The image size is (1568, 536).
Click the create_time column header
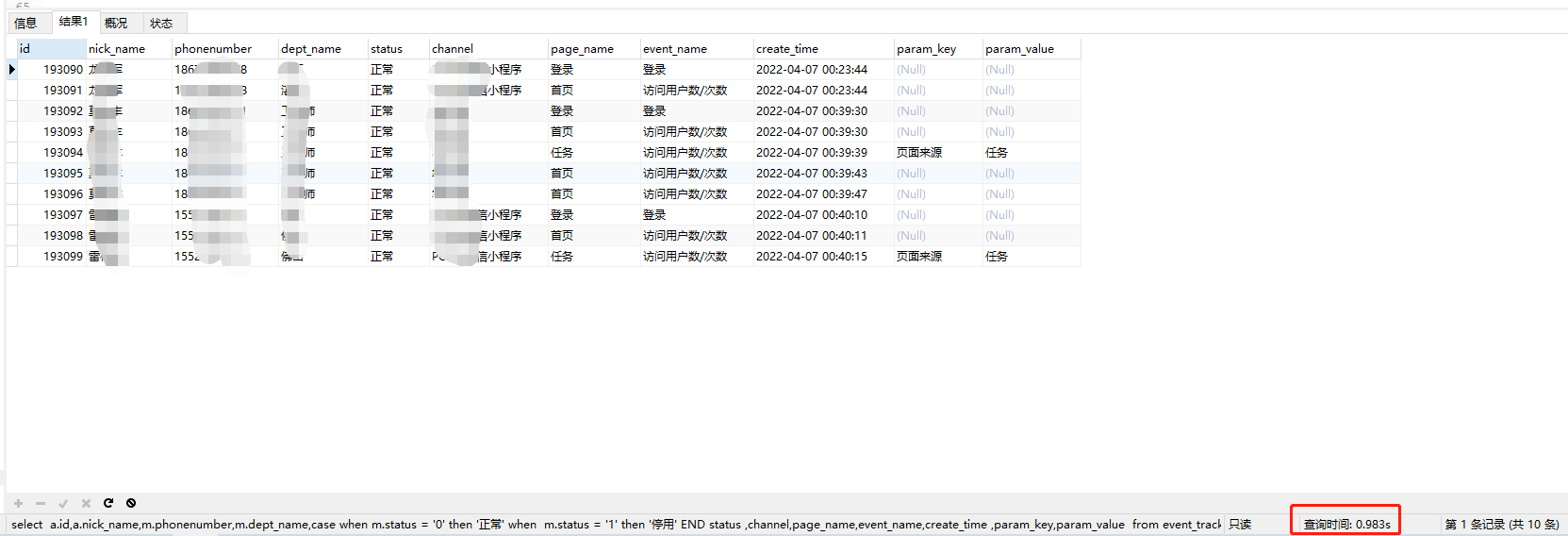(823, 48)
